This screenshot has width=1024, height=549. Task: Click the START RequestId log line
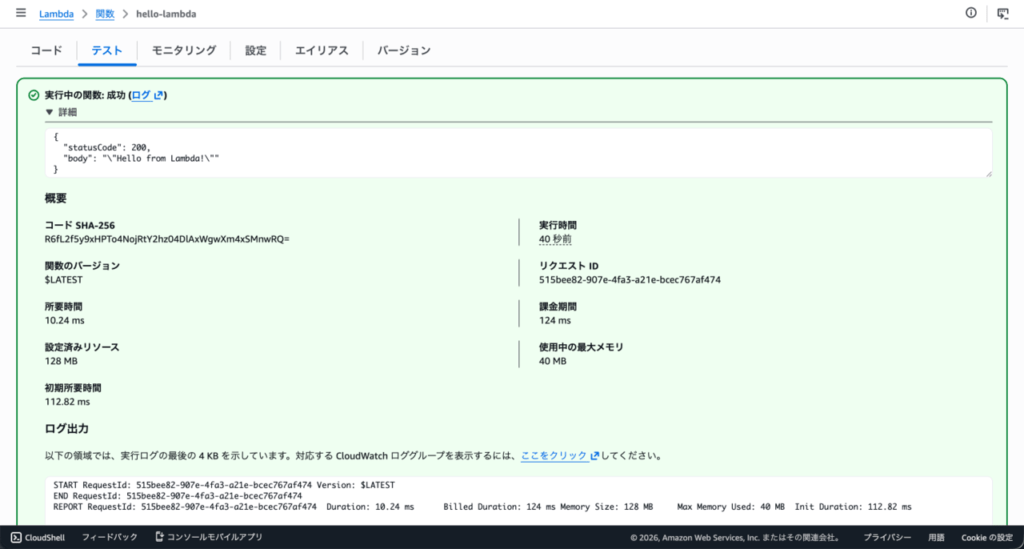tap(224, 485)
